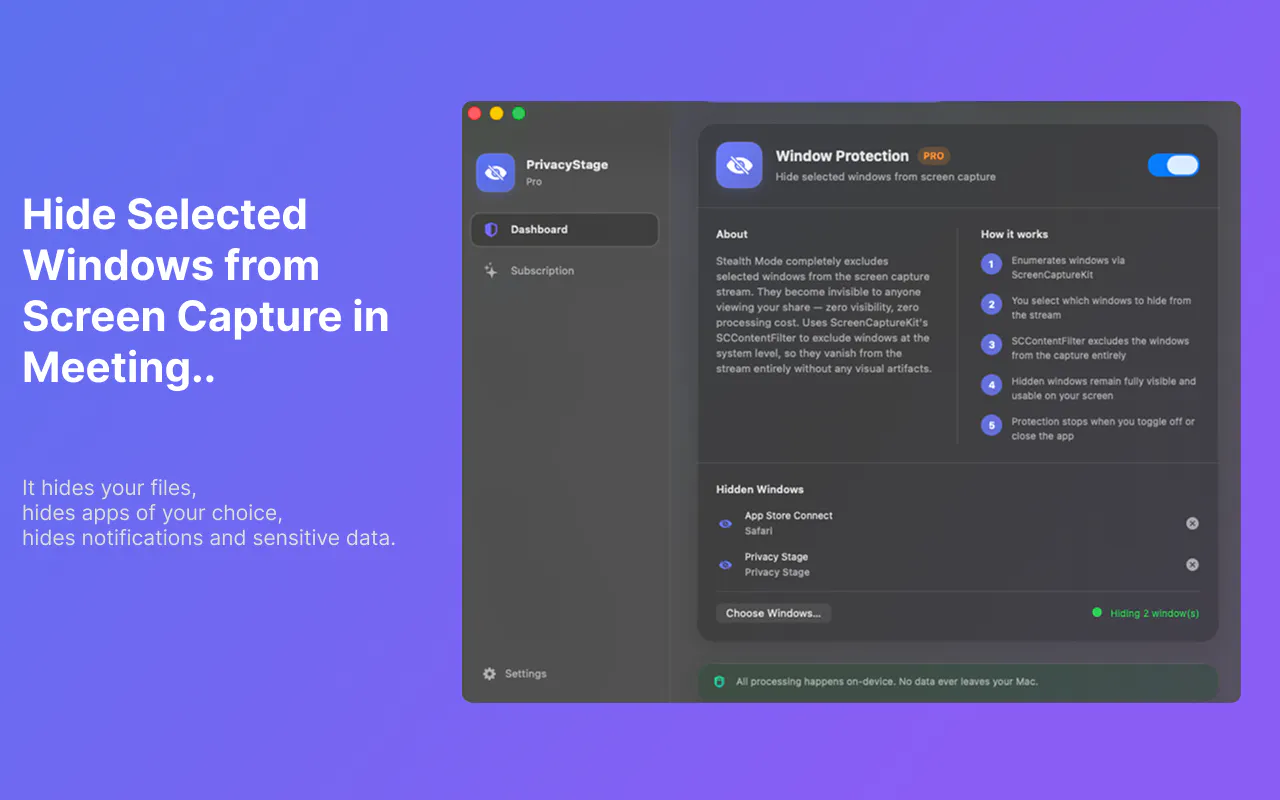Image resolution: width=1280 pixels, height=800 pixels.
Task: Click 'Enumerates windows via ScreenCaptureKit' step text
Action: coord(1068,267)
